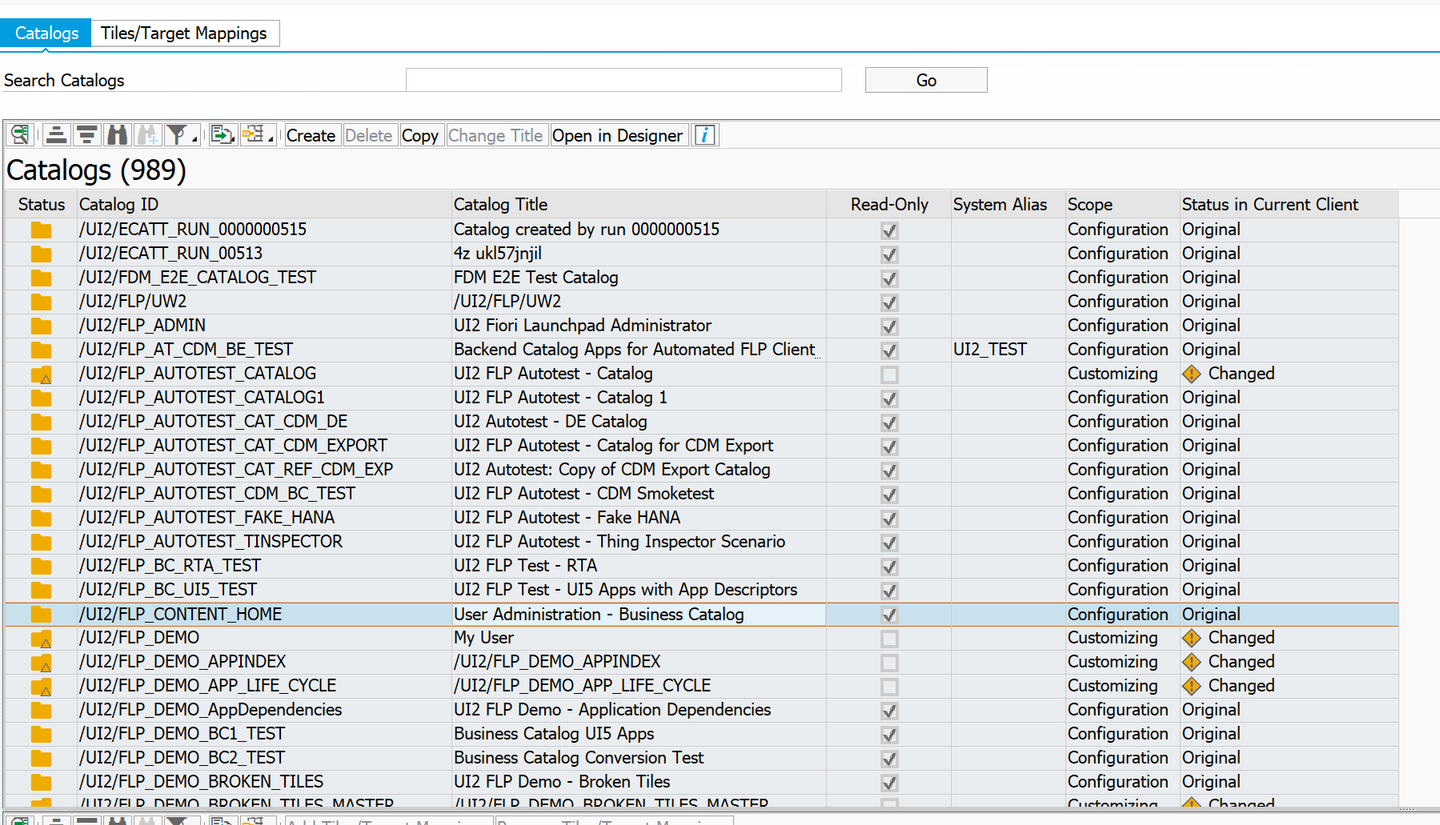Click the folder icon for /UI2/FLP_AUTOTEST_FAKE_HANA
Screen dimensions: 1440x825
point(41,518)
